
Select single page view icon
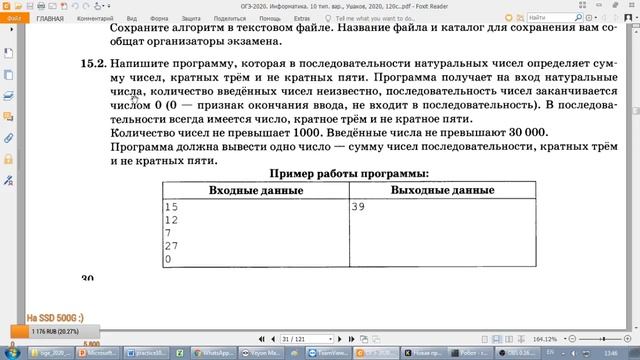485,339
